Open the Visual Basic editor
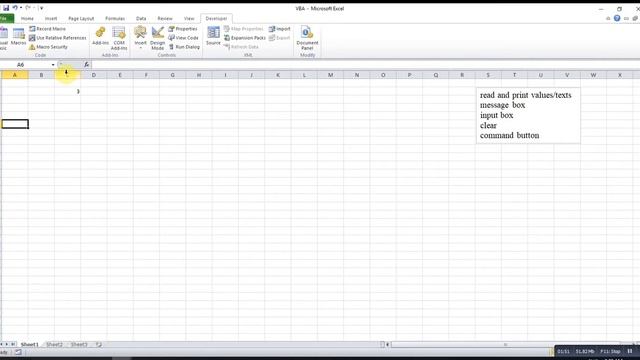Screen dimensions: 640x360 [x=3, y=38]
